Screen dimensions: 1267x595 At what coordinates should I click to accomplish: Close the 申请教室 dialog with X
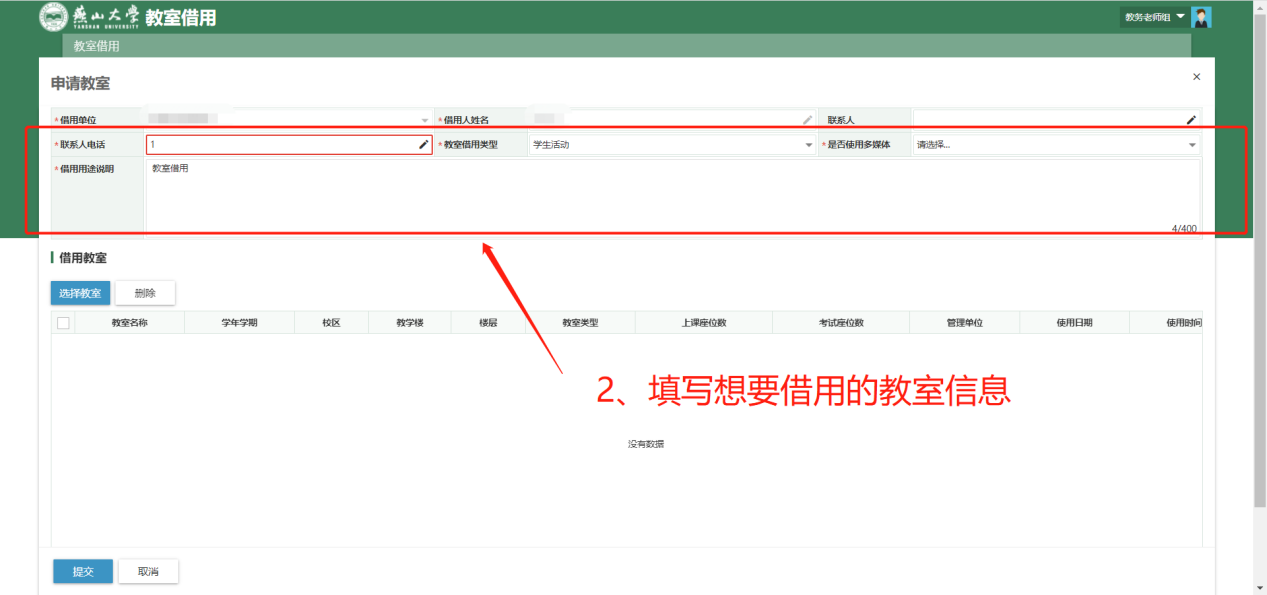pyautogui.click(x=1197, y=77)
